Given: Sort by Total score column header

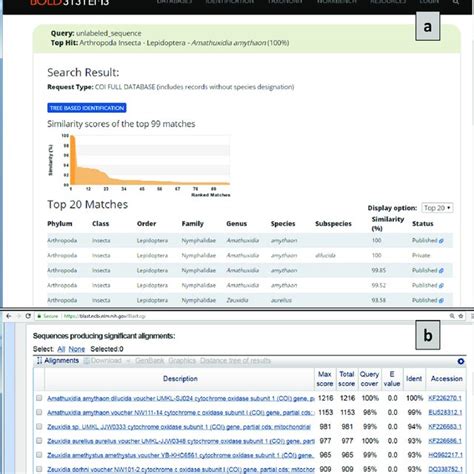Looking at the screenshot, I should 347,379.
